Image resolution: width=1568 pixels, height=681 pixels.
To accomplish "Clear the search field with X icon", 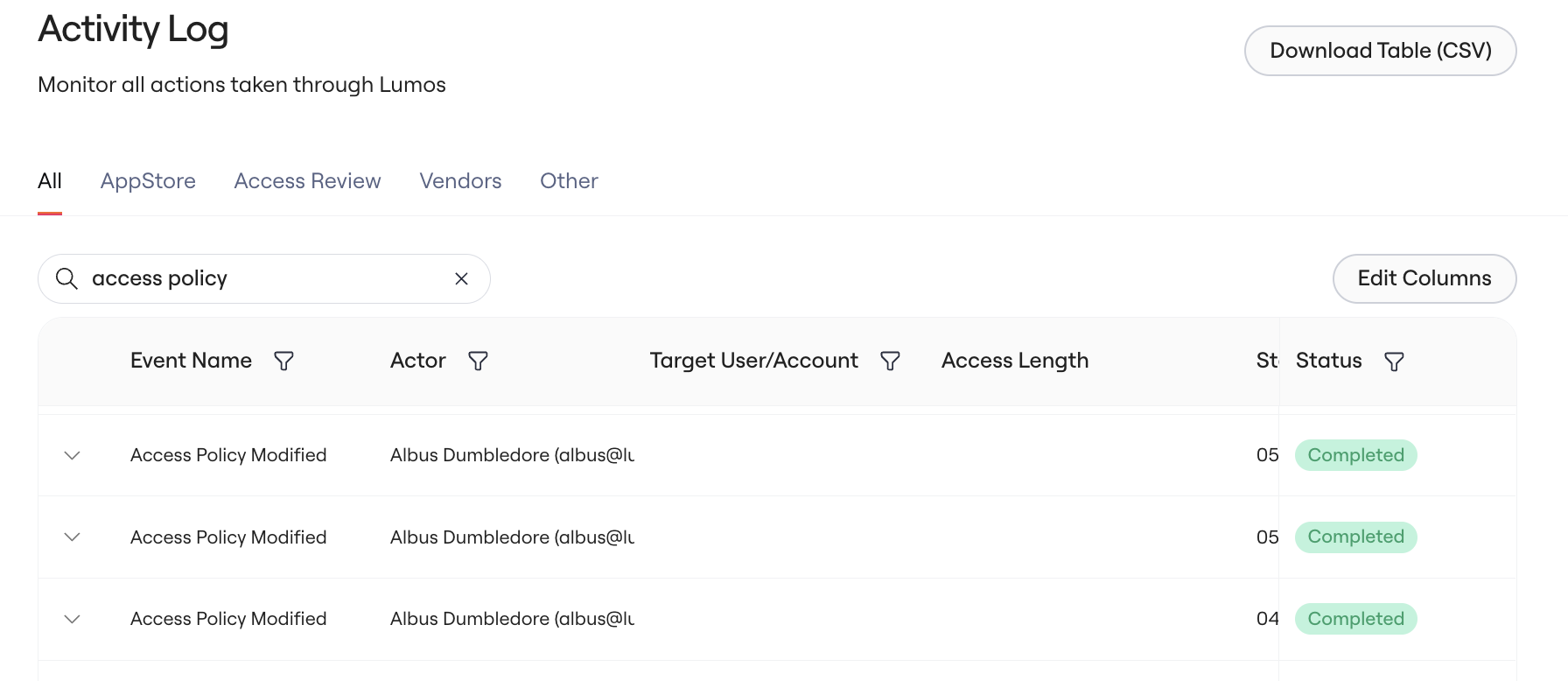I will point(462,278).
